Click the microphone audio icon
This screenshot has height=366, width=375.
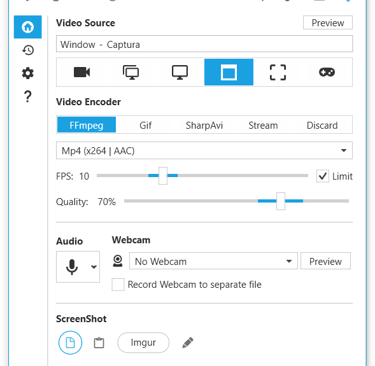pyautogui.click(x=72, y=267)
